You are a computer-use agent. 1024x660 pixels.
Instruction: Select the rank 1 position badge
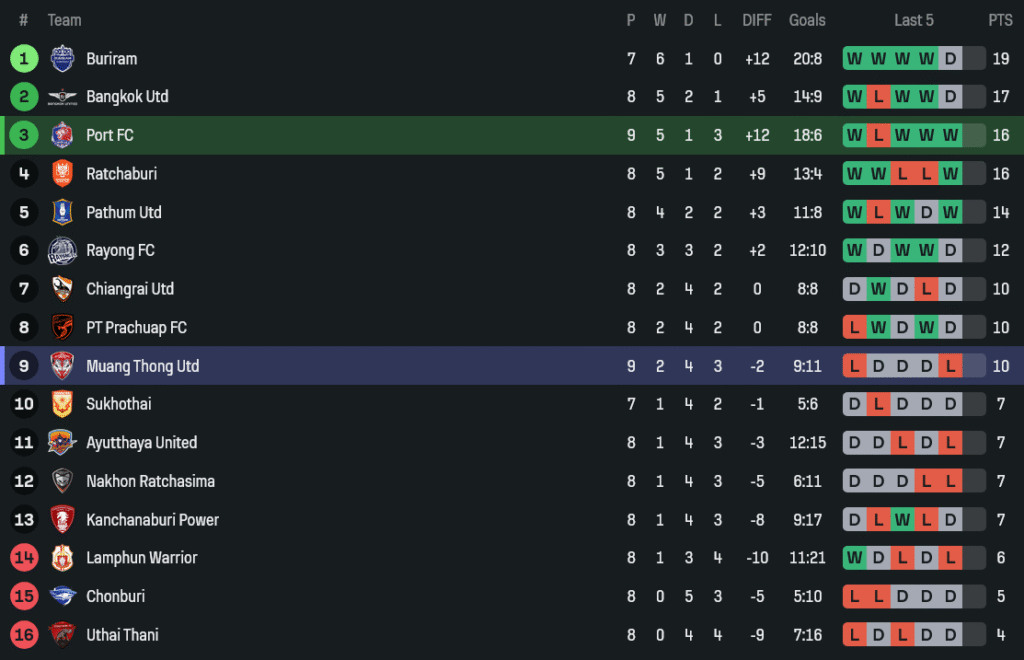(24, 59)
